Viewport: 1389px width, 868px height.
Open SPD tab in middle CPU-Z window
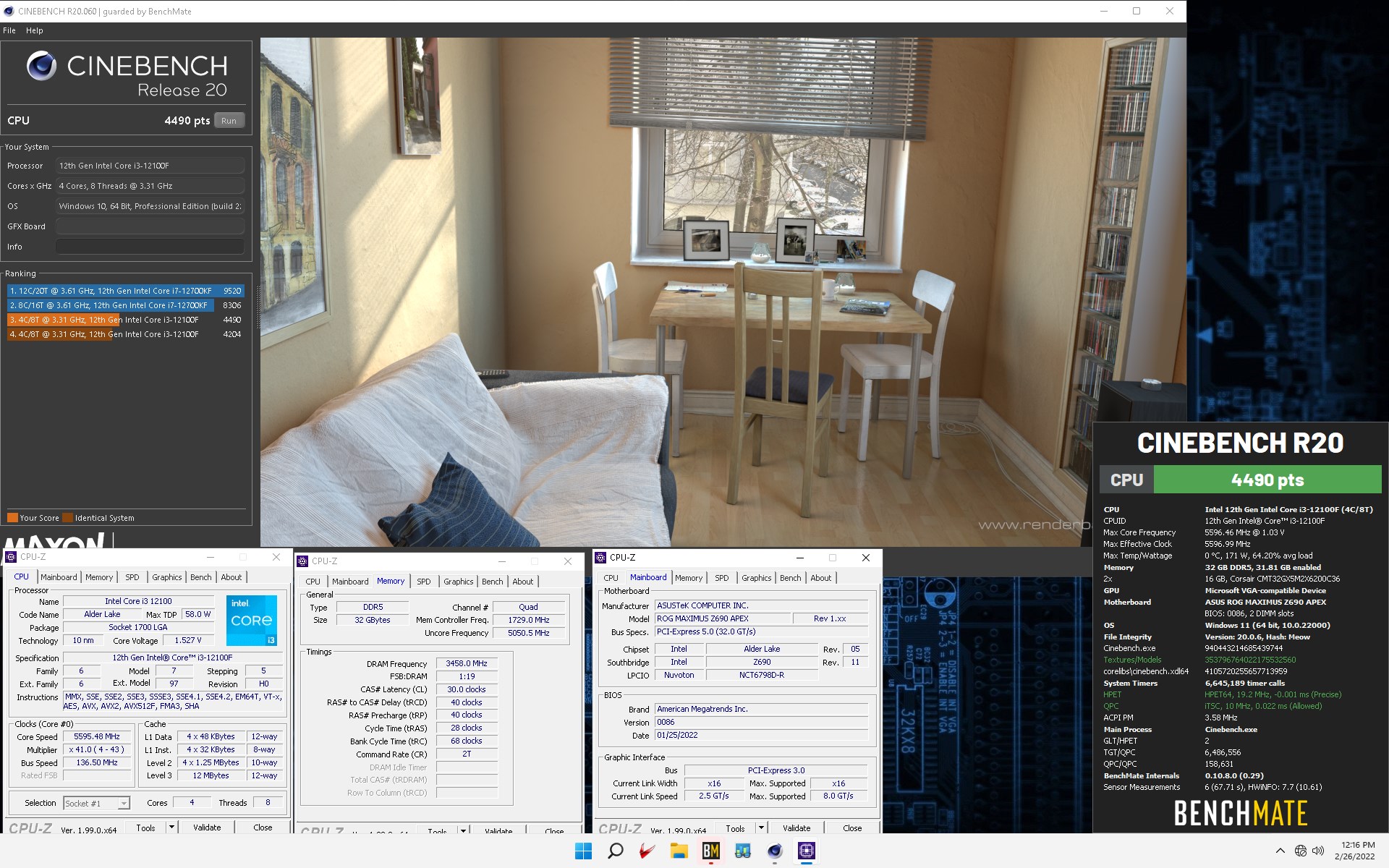coord(423,582)
